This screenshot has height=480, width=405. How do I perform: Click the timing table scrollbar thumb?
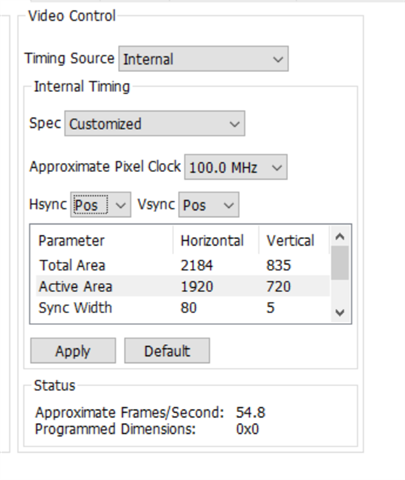tap(340, 263)
